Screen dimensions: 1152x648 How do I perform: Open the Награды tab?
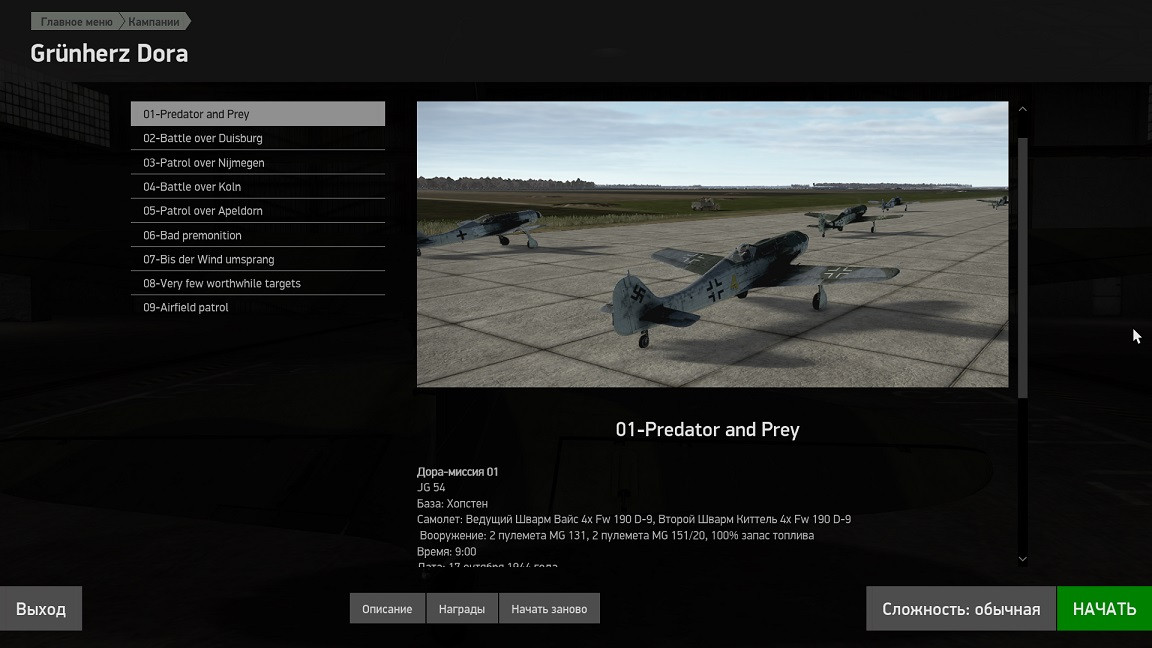pyautogui.click(x=461, y=609)
